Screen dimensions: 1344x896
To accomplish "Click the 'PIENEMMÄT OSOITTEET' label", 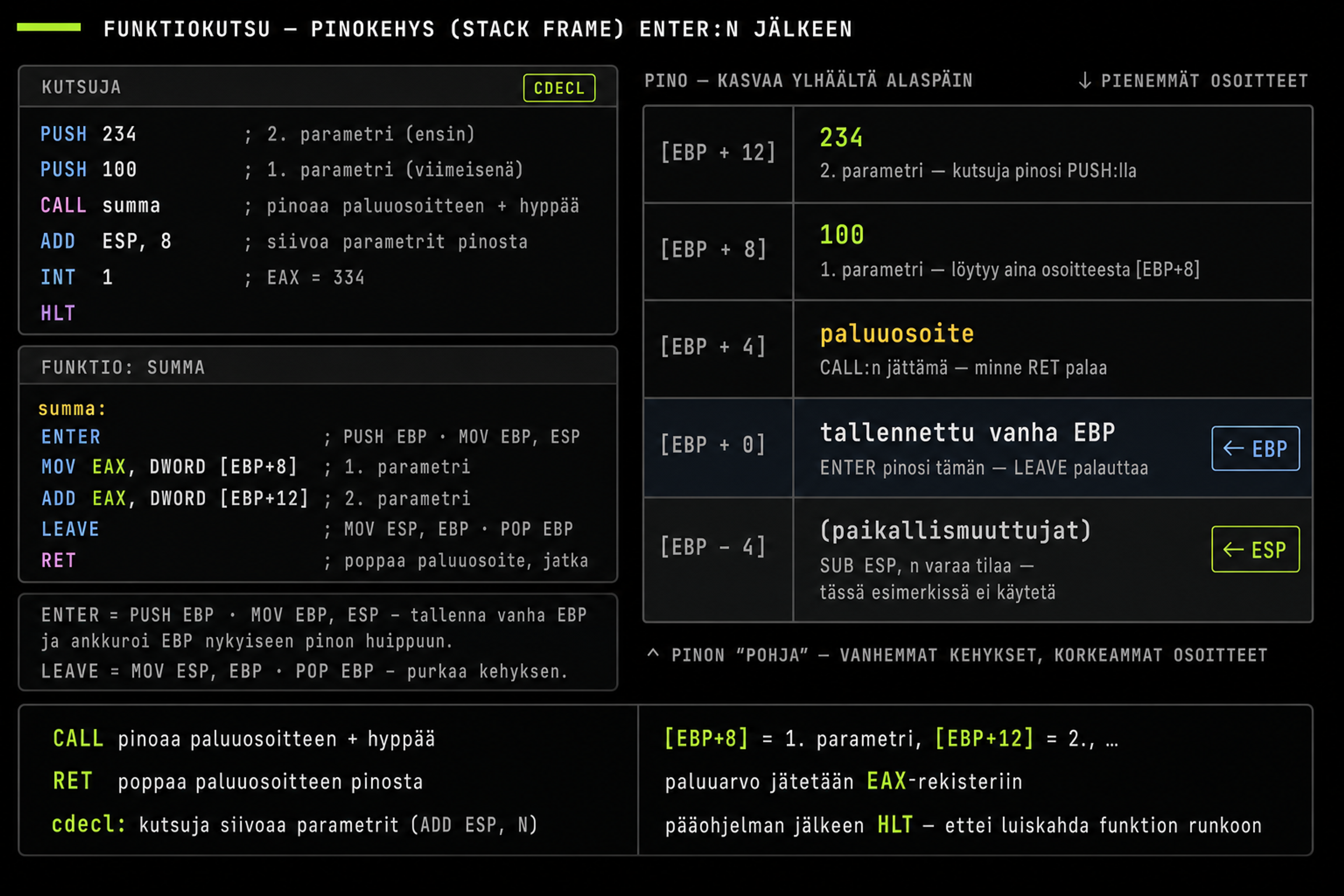I will tap(1205, 80).
